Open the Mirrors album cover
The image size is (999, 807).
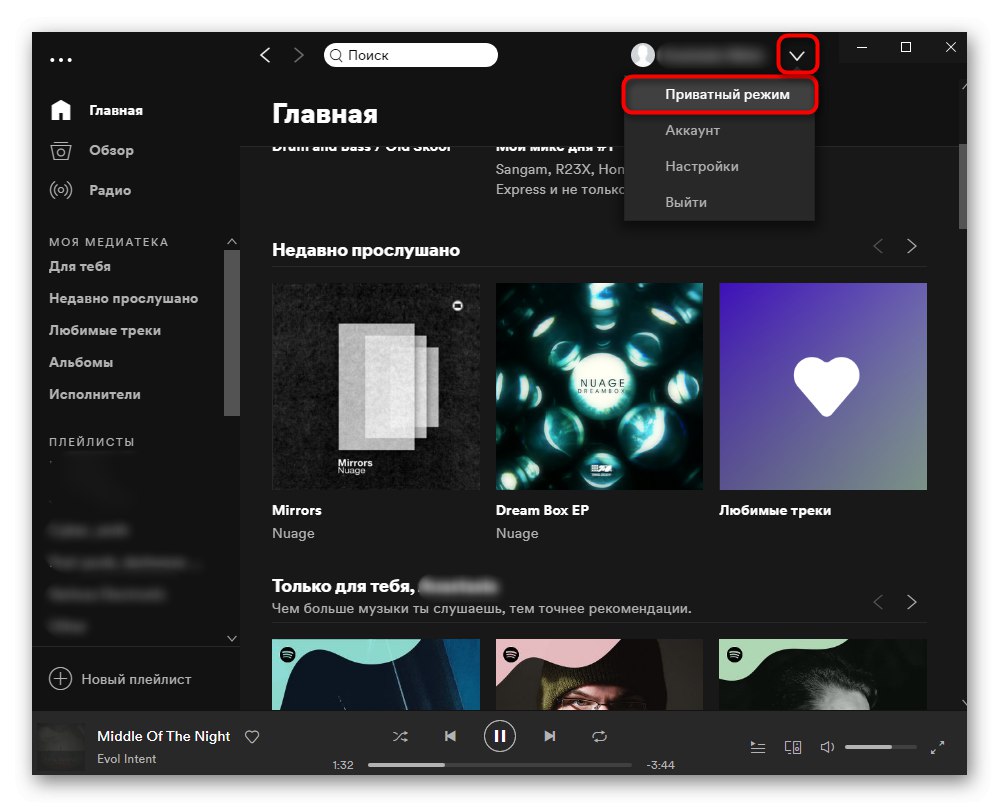point(376,387)
